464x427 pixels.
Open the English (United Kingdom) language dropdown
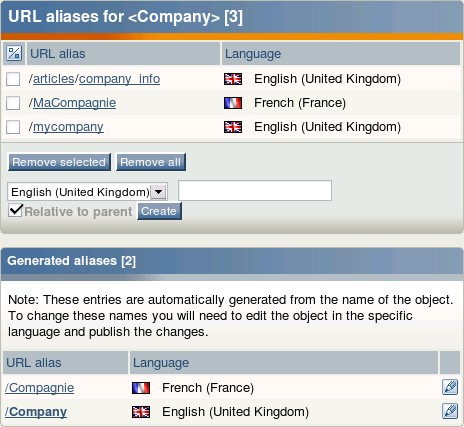click(87, 192)
